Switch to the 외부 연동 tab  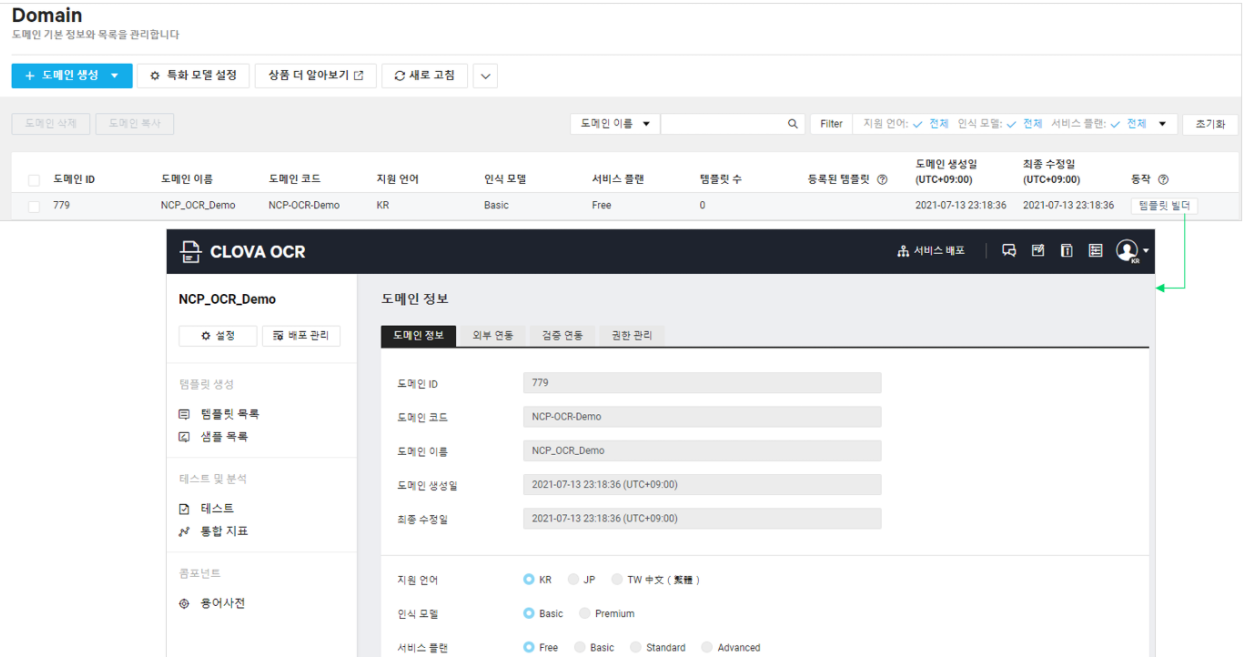(493, 336)
